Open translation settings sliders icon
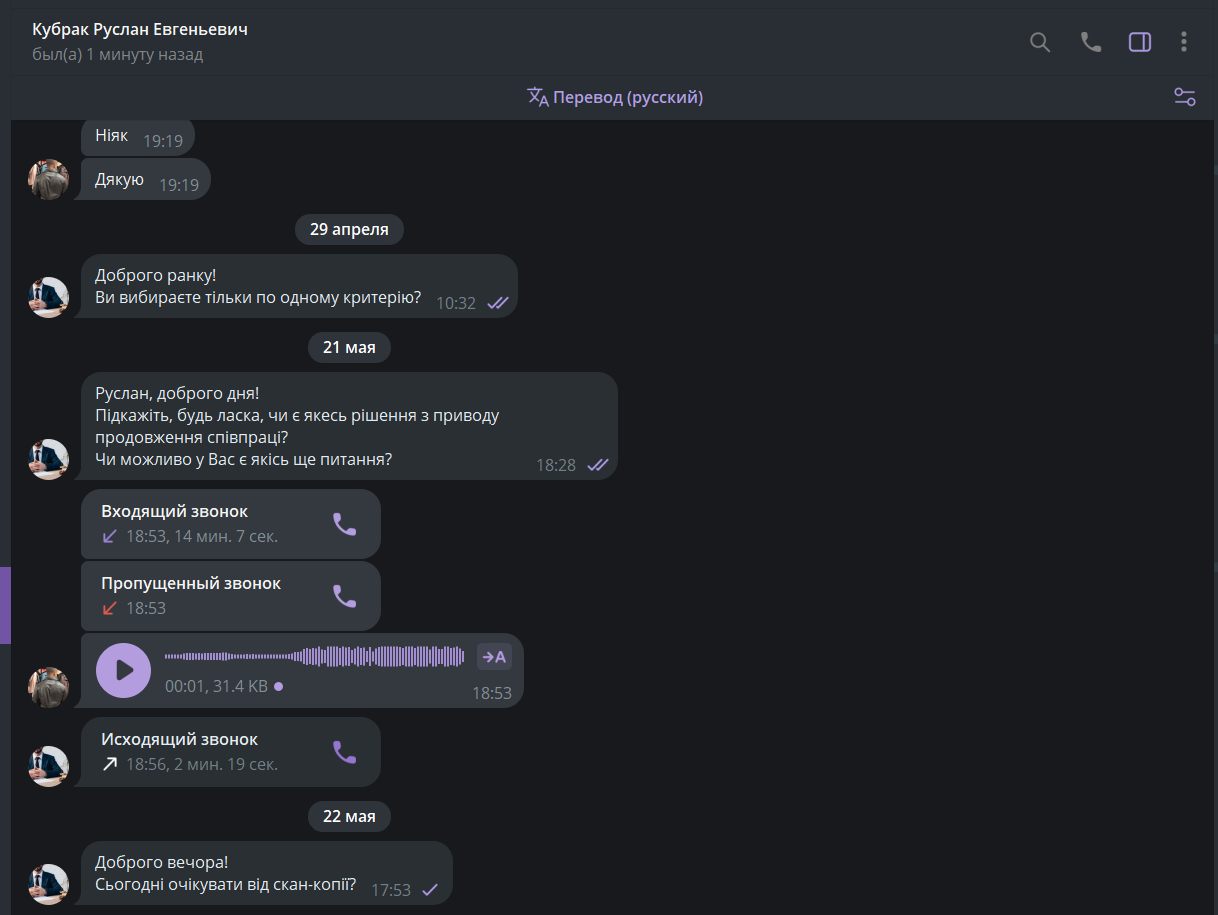 [x=1185, y=97]
